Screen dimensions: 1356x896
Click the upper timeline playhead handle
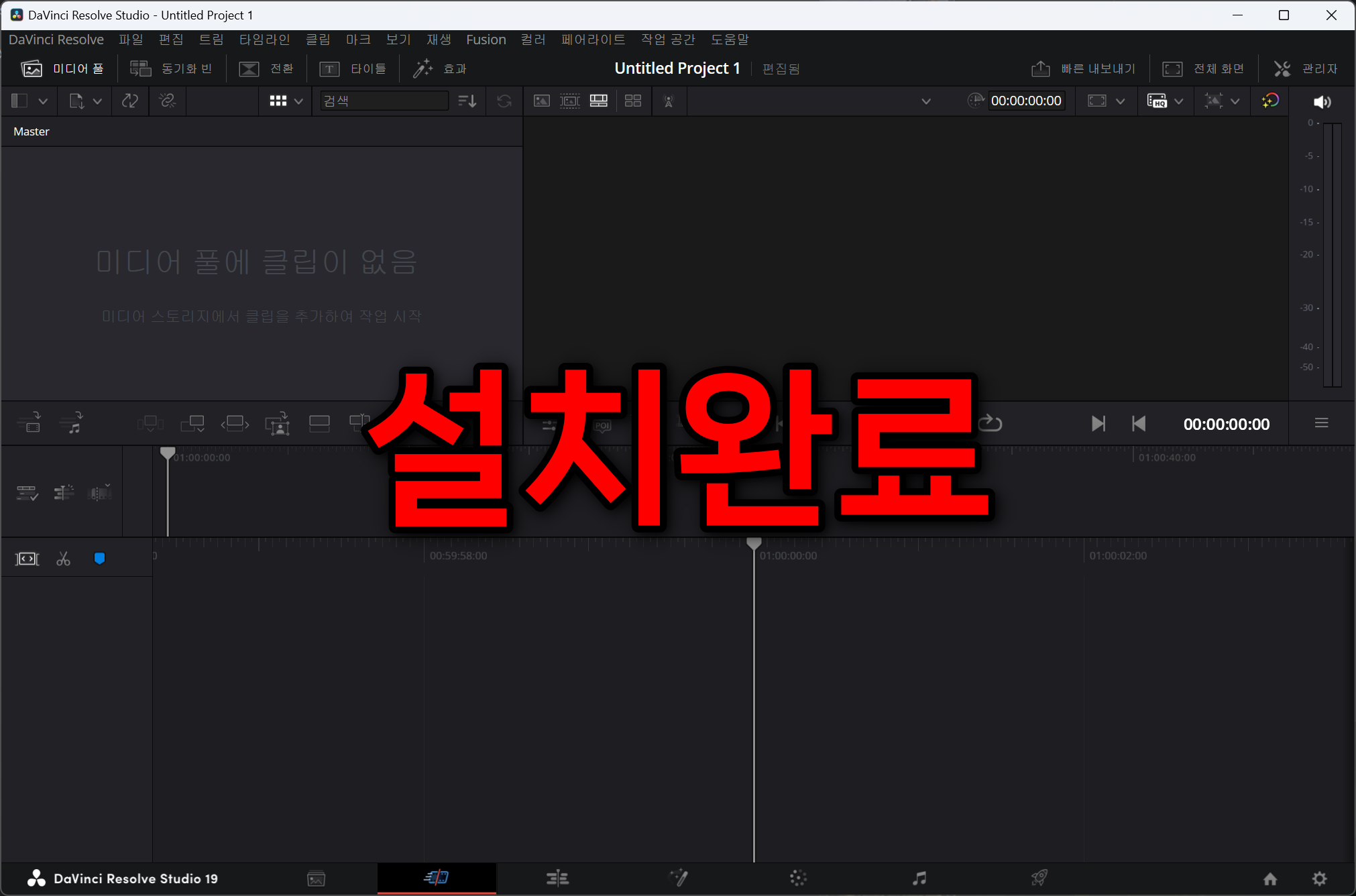[x=168, y=453]
